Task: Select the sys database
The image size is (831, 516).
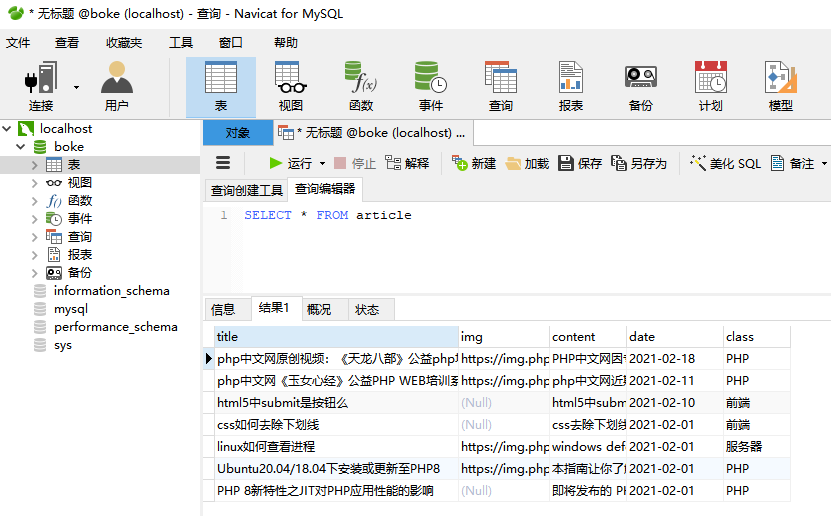Action: (x=63, y=345)
